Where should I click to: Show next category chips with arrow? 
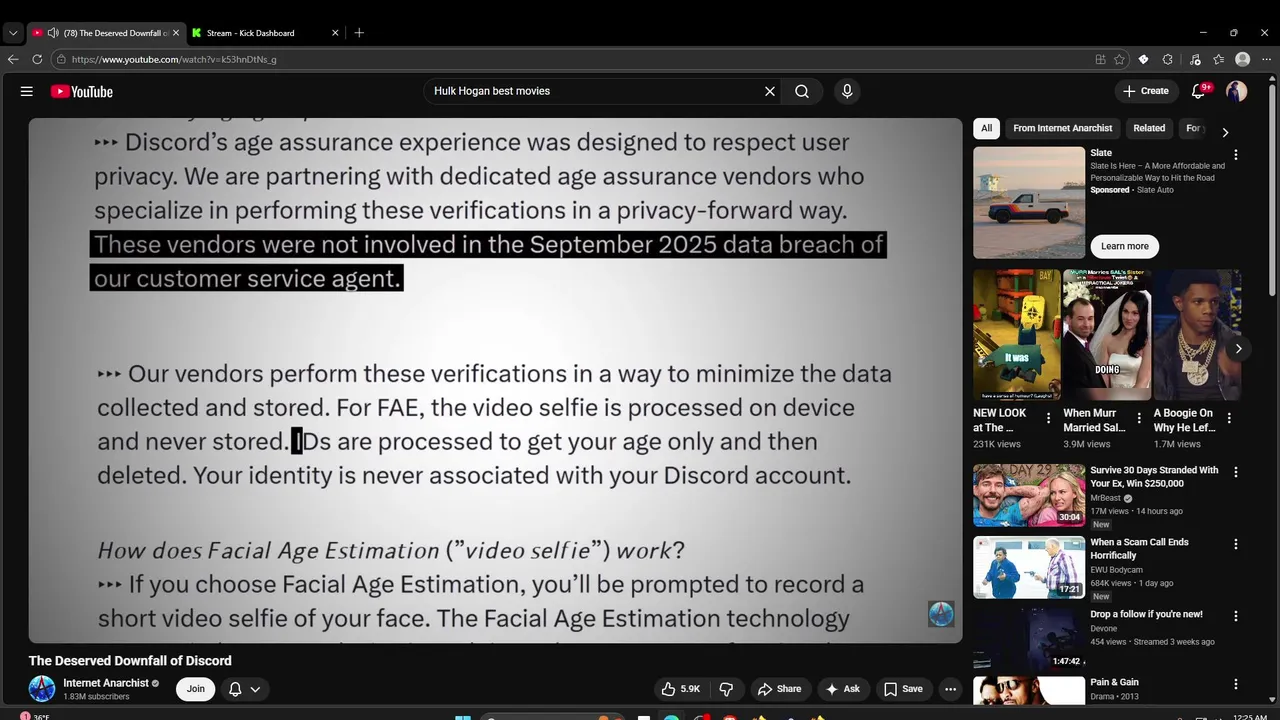click(x=1225, y=132)
